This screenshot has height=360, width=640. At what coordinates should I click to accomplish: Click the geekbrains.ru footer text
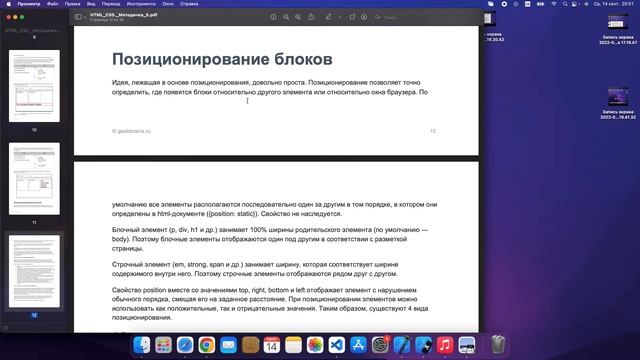tap(131, 131)
